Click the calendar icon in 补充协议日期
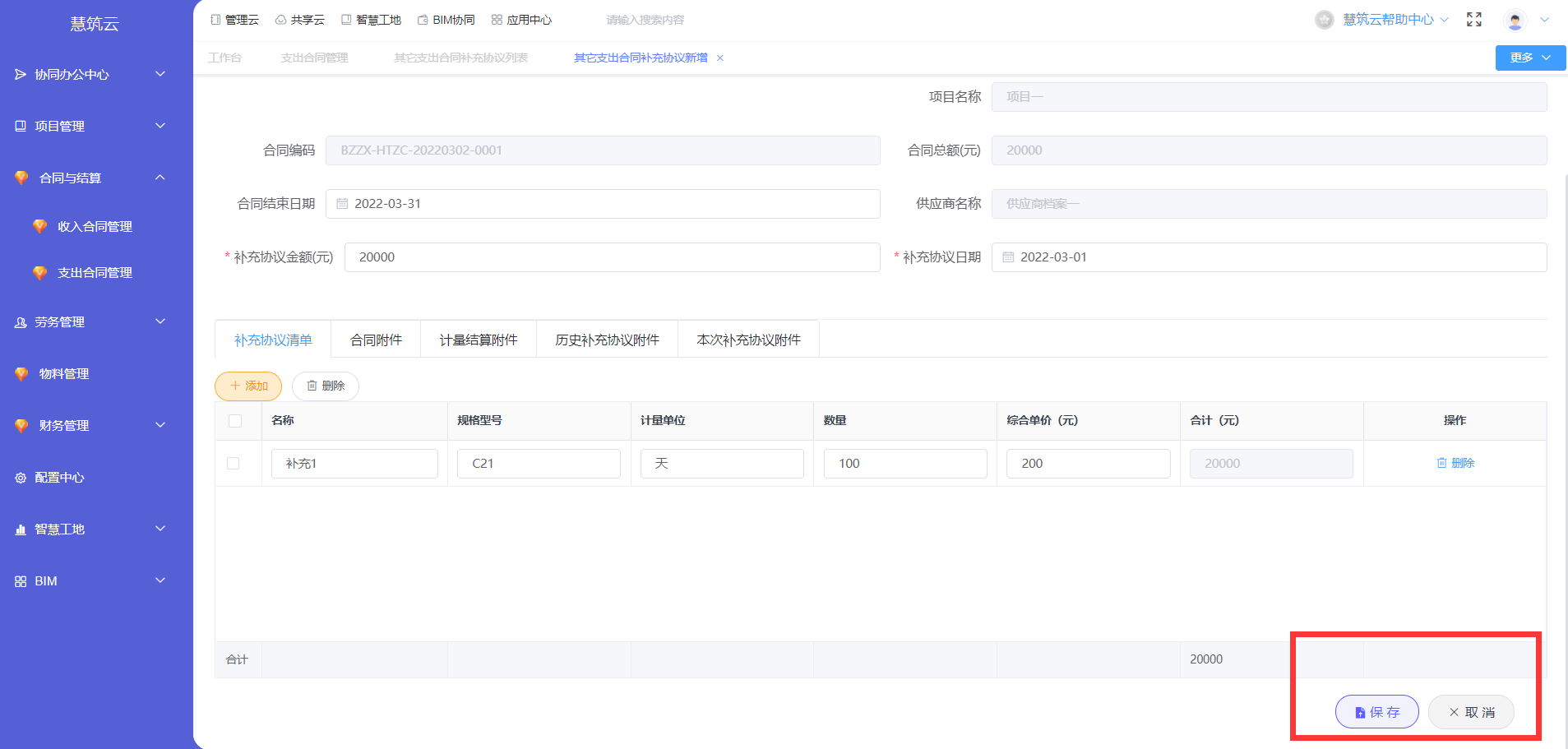Viewport: 1568px width, 749px height. coord(1008,257)
